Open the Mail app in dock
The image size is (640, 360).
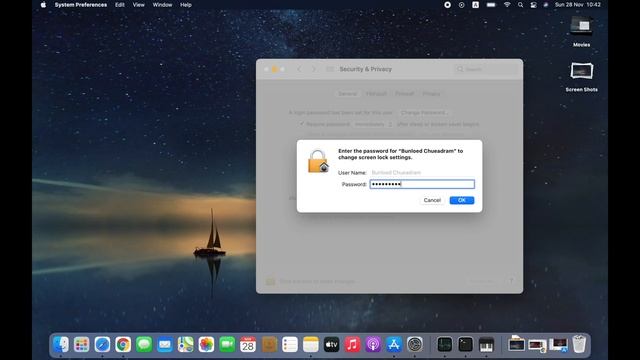[x=165, y=344]
